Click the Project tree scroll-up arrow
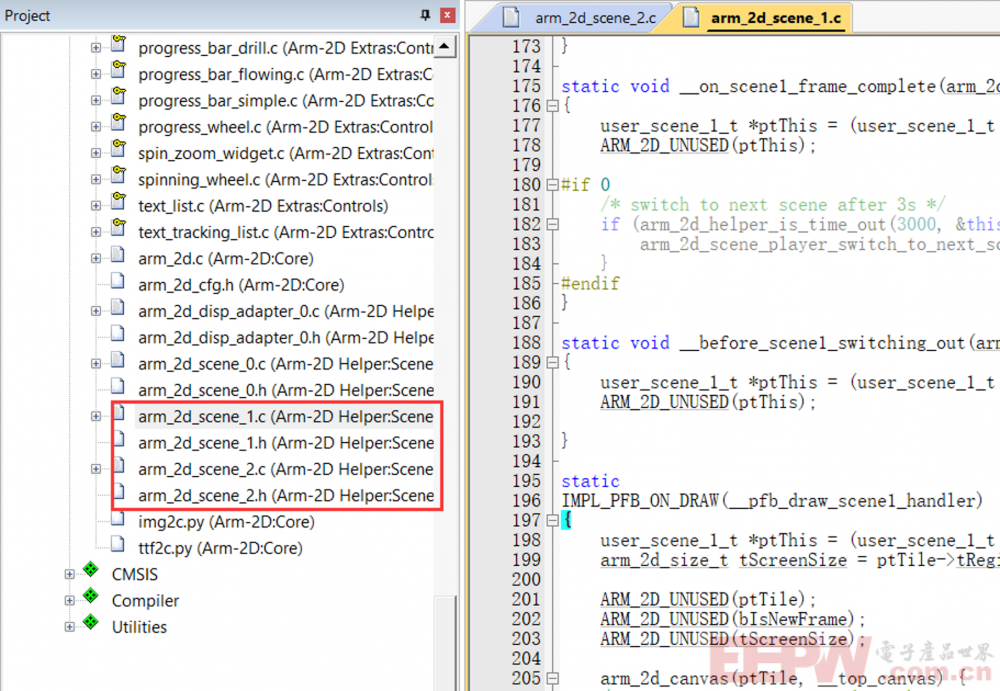1000x691 pixels. [445, 47]
